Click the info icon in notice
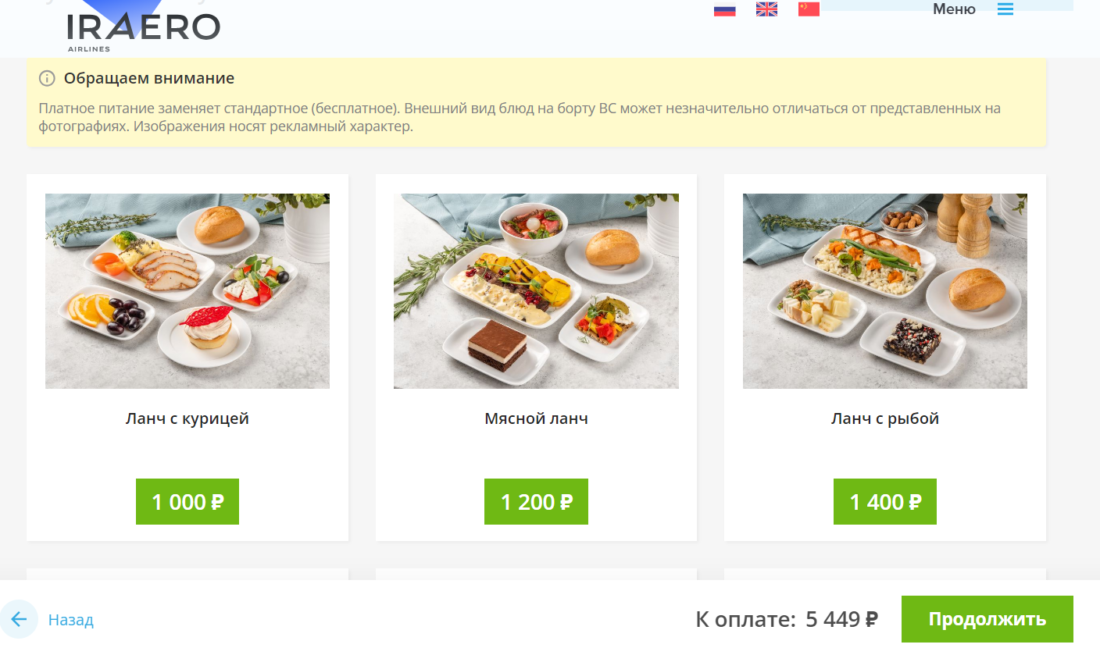 [x=47, y=78]
